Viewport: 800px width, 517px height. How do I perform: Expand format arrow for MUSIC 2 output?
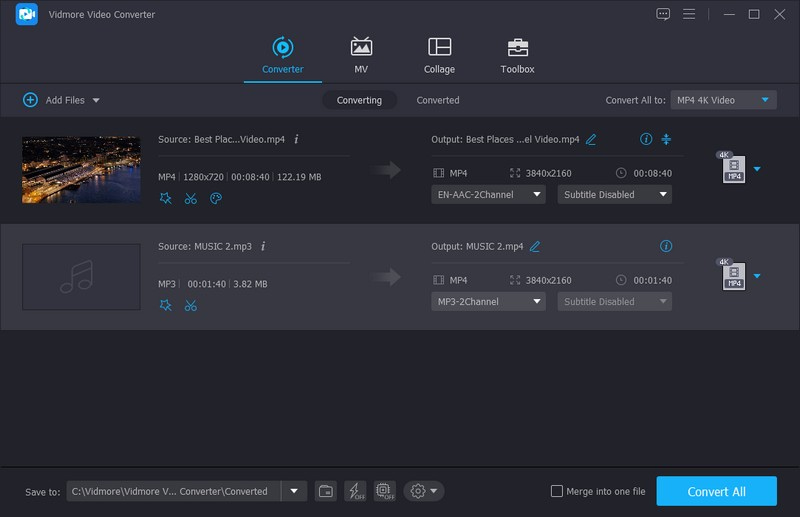coord(757,276)
